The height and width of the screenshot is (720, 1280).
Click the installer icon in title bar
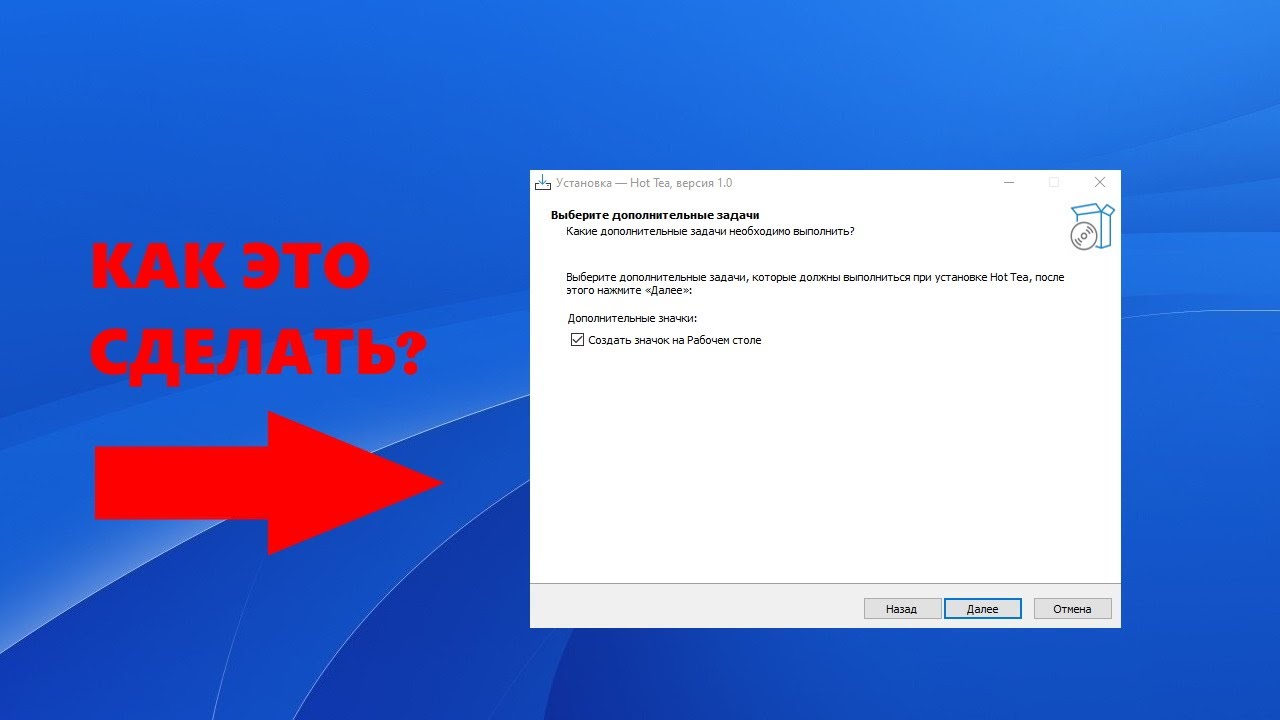[x=543, y=183]
